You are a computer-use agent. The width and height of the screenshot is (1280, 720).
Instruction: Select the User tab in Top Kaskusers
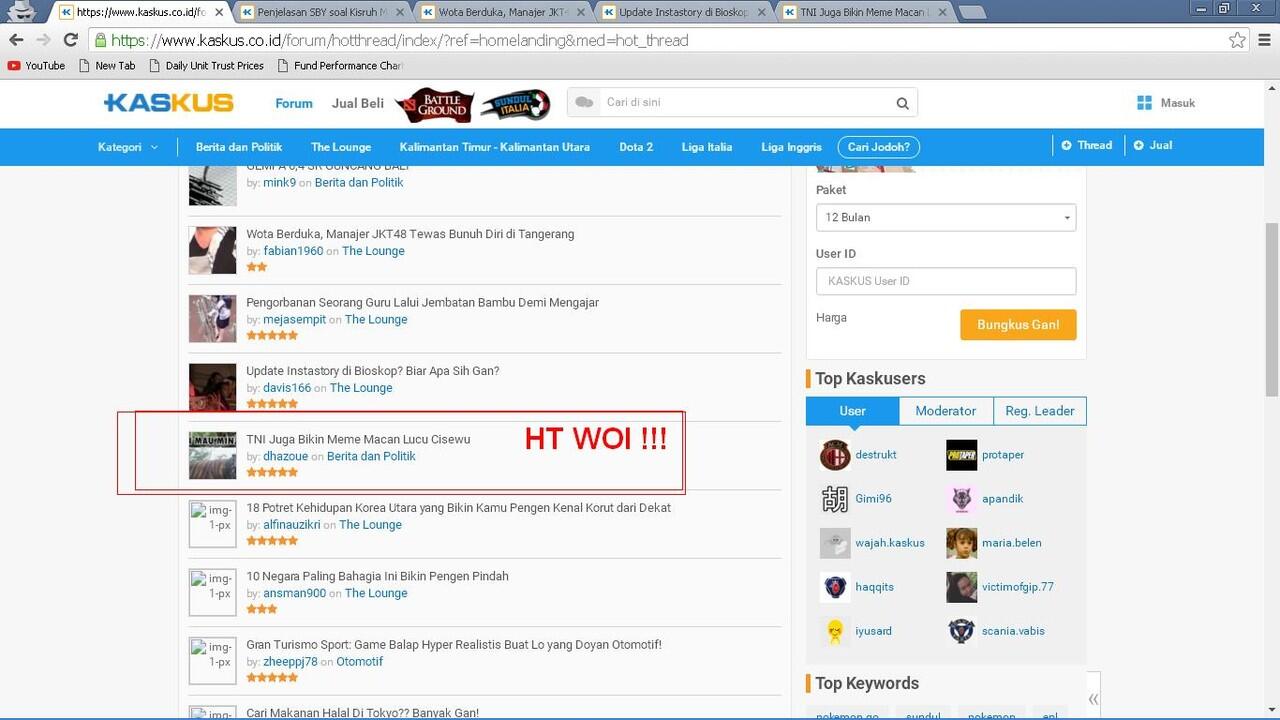[x=853, y=411]
